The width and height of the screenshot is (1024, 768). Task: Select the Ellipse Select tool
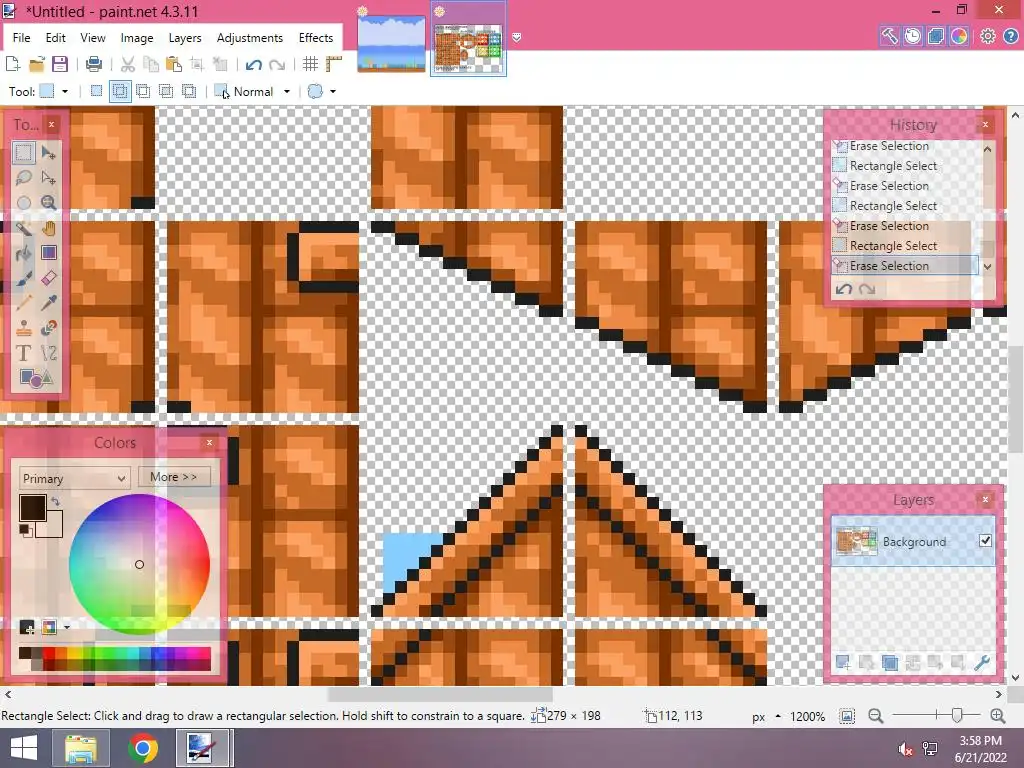24,202
